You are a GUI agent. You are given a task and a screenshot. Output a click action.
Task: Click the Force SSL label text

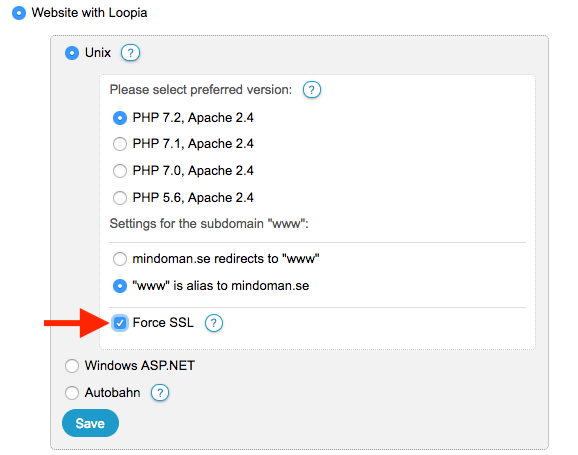[163, 323]
